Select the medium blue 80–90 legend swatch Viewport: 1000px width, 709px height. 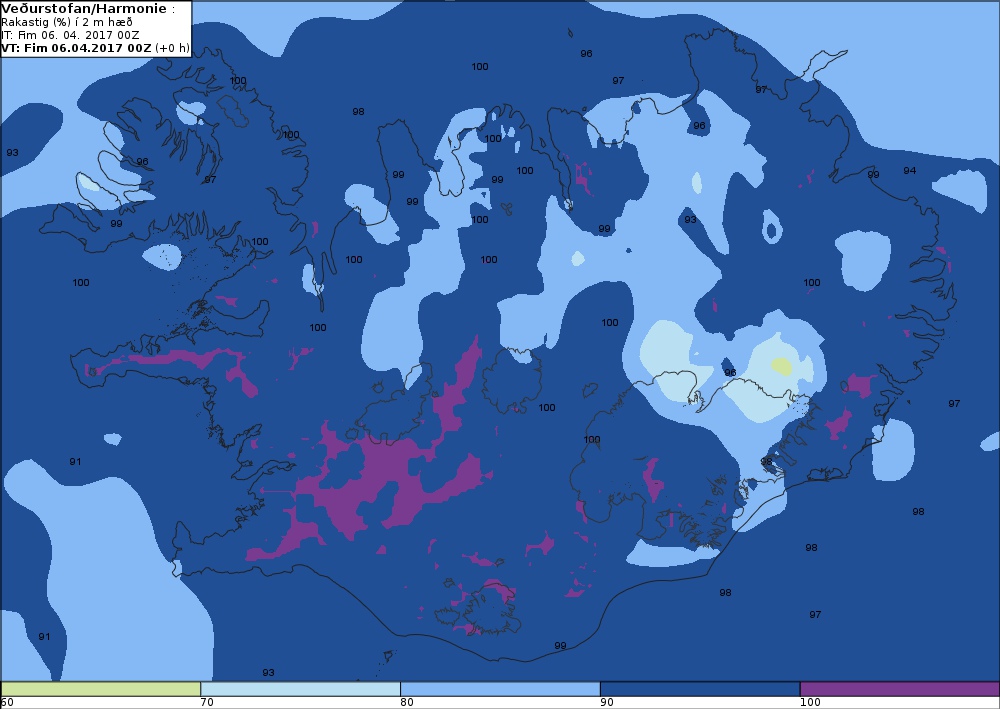pyautogui.click(x=500, y=689)
